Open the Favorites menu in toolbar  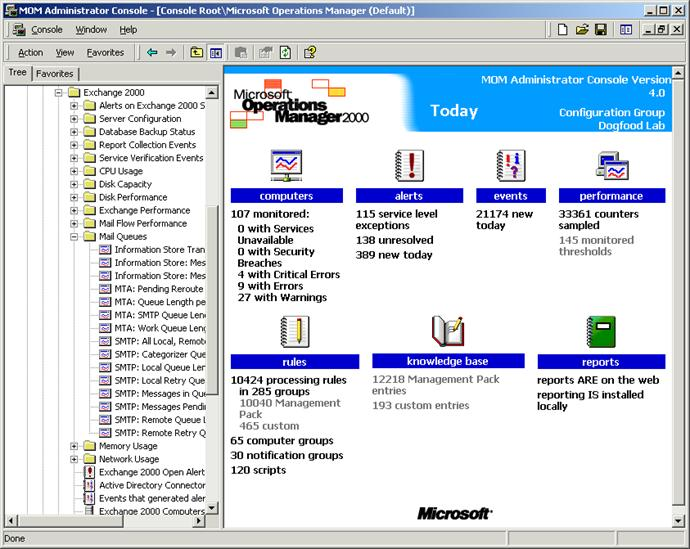tap(105, 52)
